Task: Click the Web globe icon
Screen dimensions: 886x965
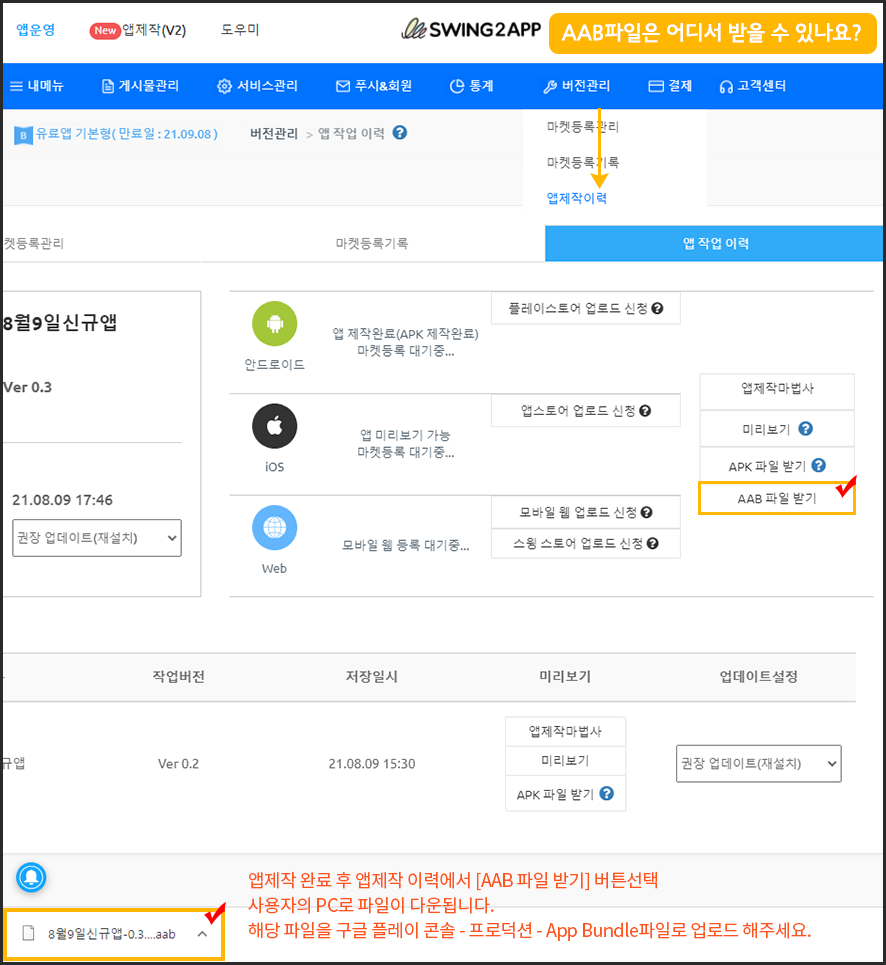Action: pos(274,528)
